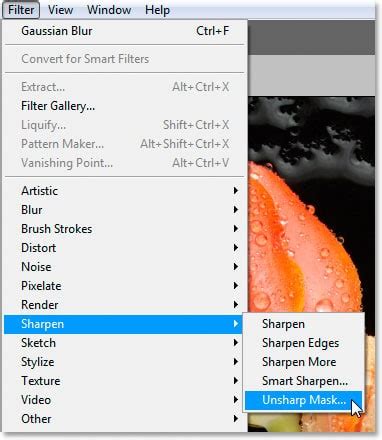Reapply last filter Gaussian Blur

pos(125,31)
